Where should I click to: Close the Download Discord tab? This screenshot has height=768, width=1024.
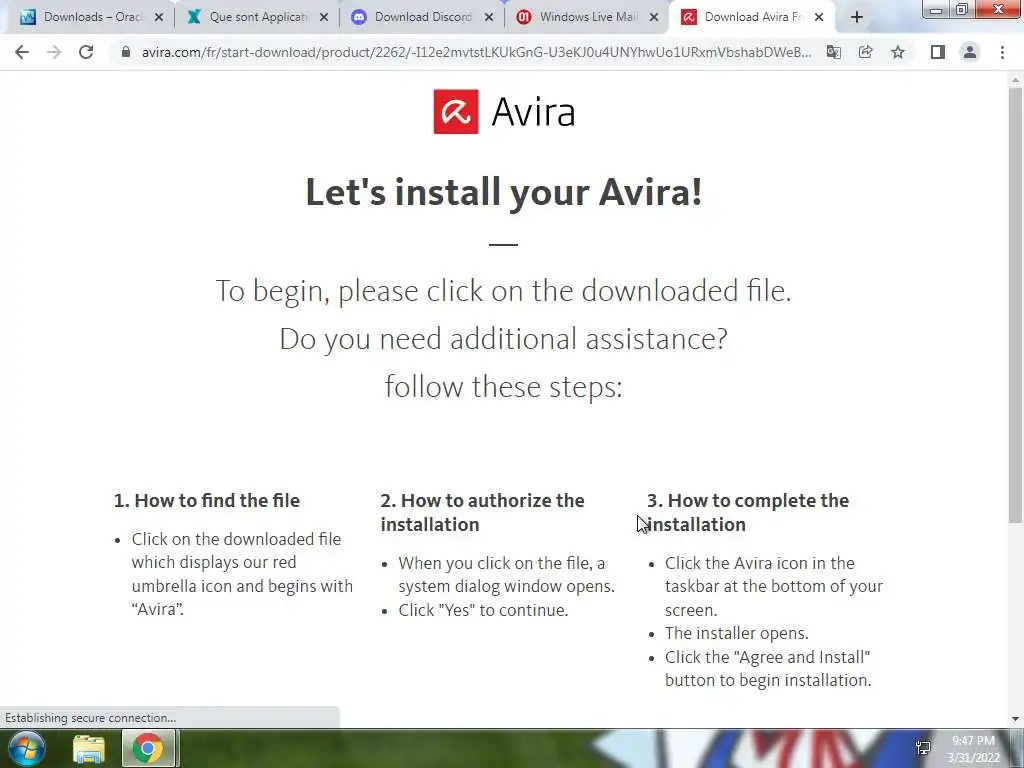pos(488,18)
